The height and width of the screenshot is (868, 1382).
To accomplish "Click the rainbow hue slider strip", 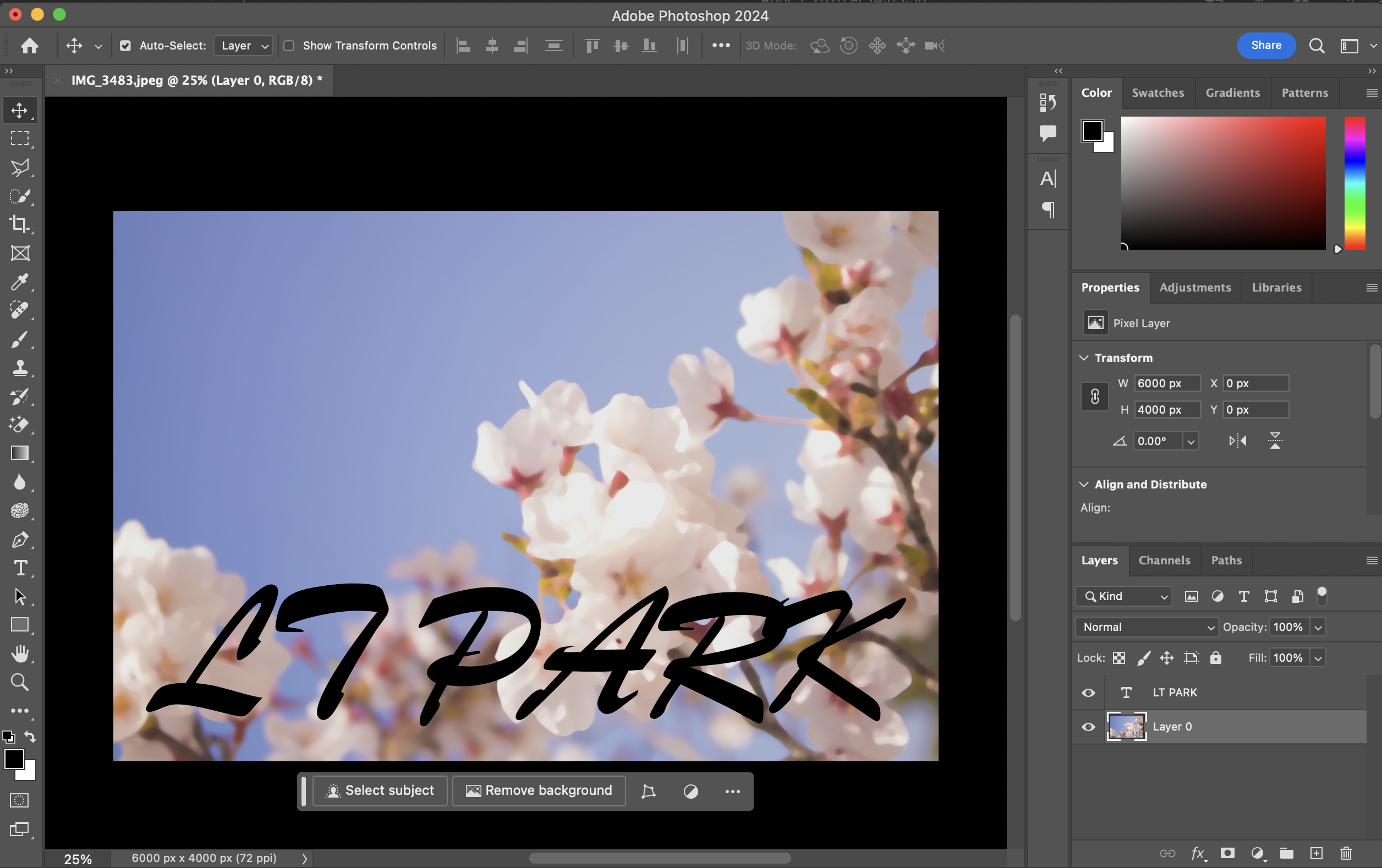I will 1354,184.
